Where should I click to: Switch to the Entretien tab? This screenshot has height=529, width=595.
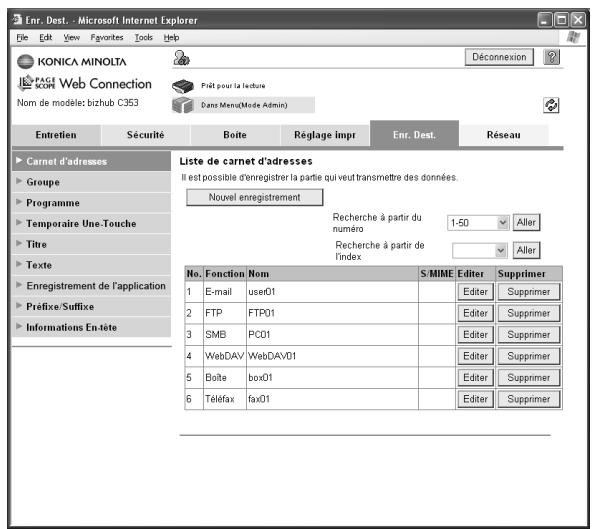click(x=56, y=135)
